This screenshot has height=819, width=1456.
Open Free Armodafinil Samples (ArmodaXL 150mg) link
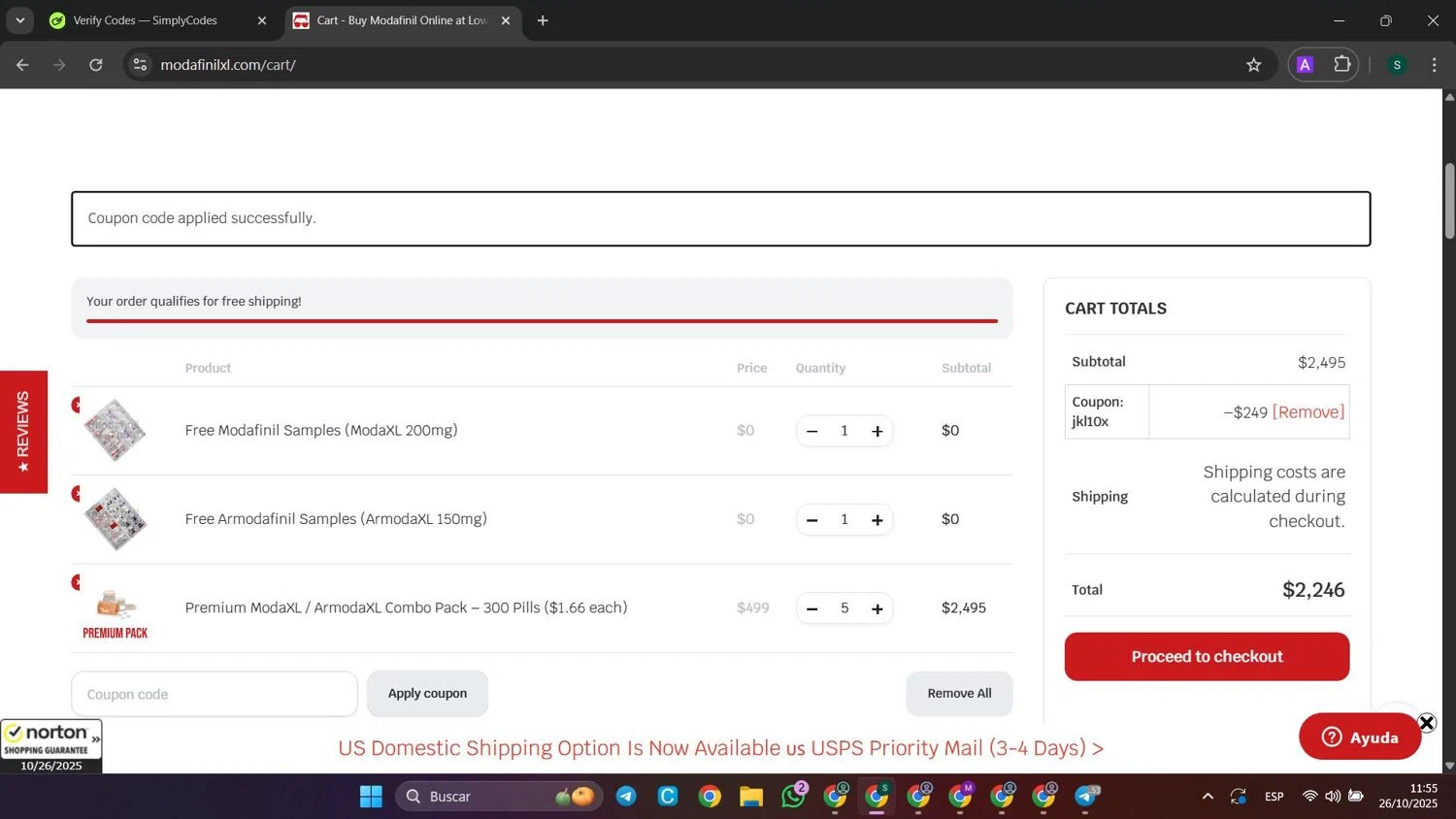coord(336,519)
